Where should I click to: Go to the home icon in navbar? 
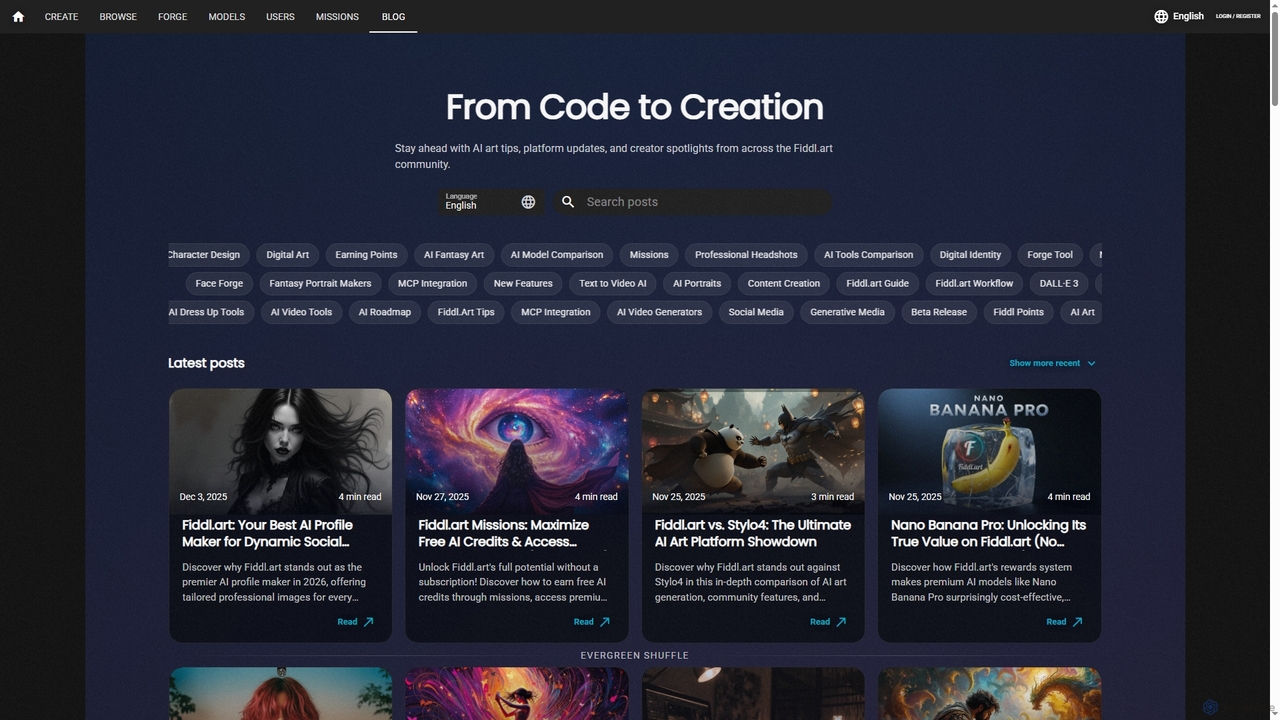[18, 17]
